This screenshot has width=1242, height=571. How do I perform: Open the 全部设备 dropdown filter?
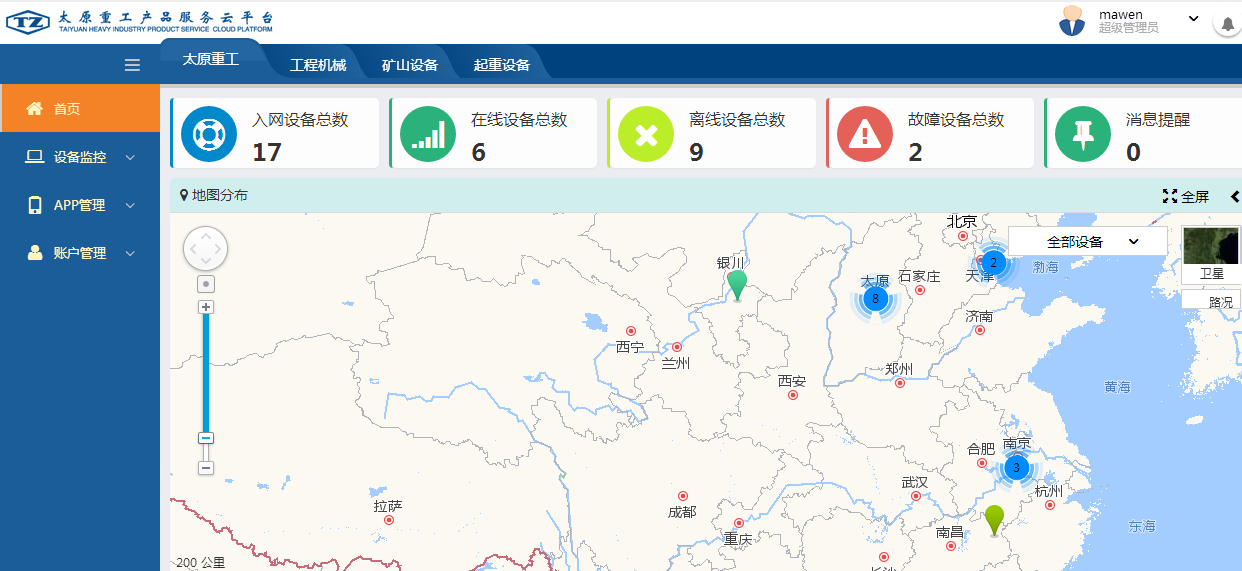coord(1087,242)
